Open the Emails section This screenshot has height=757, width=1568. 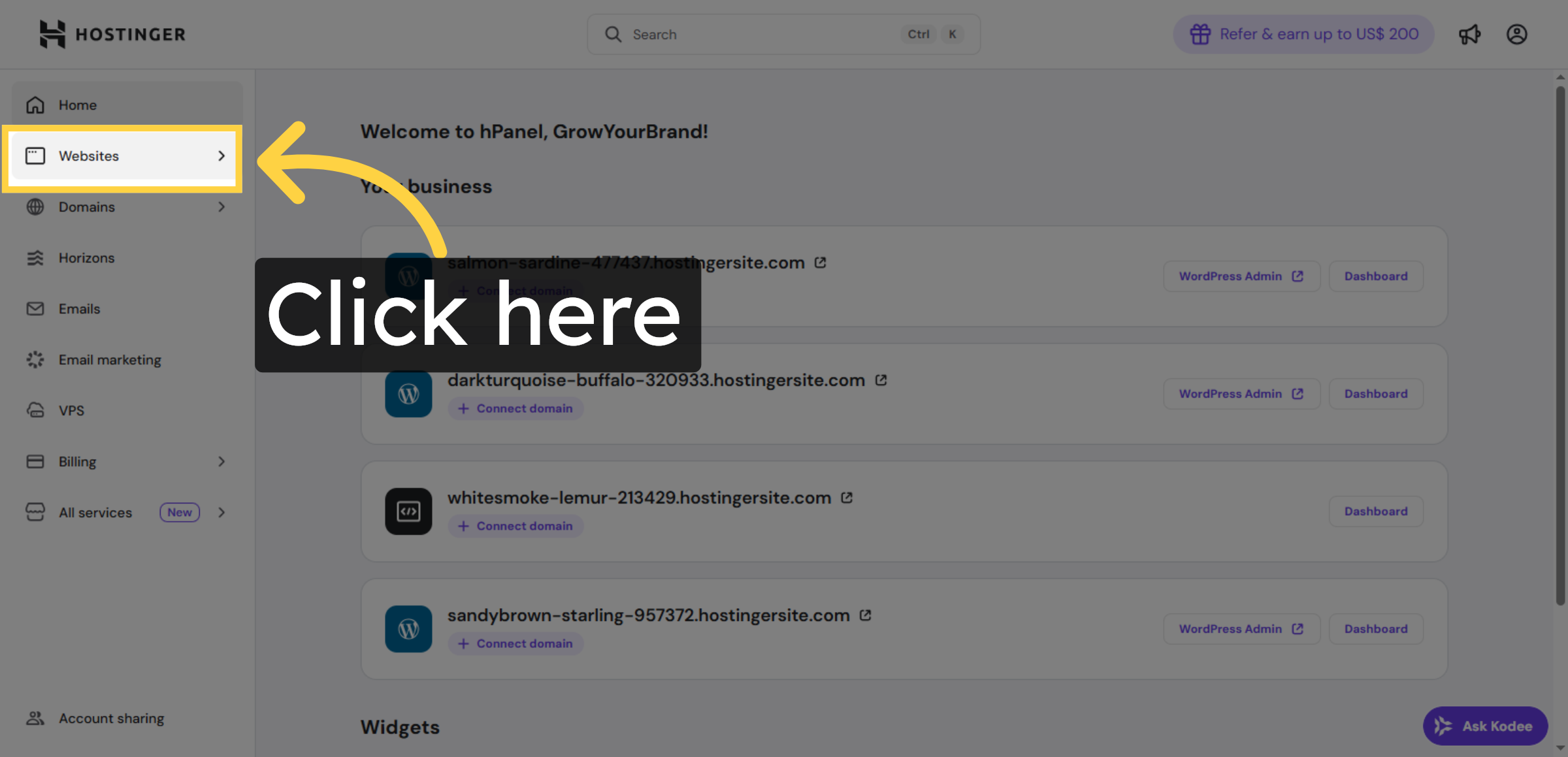coord(79,308)
